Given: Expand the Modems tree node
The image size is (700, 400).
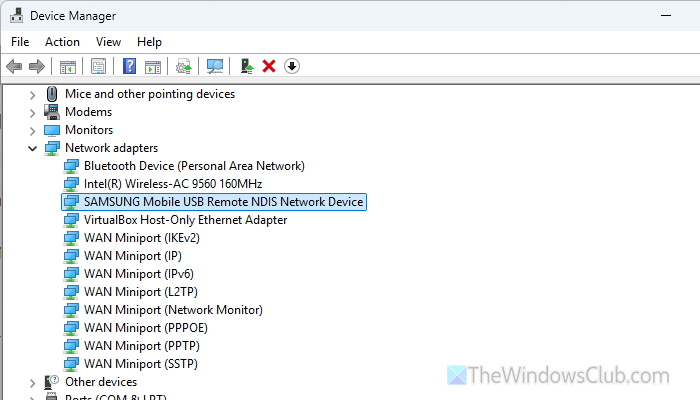Looking at the screenshot, I should [x=32, y=112].
